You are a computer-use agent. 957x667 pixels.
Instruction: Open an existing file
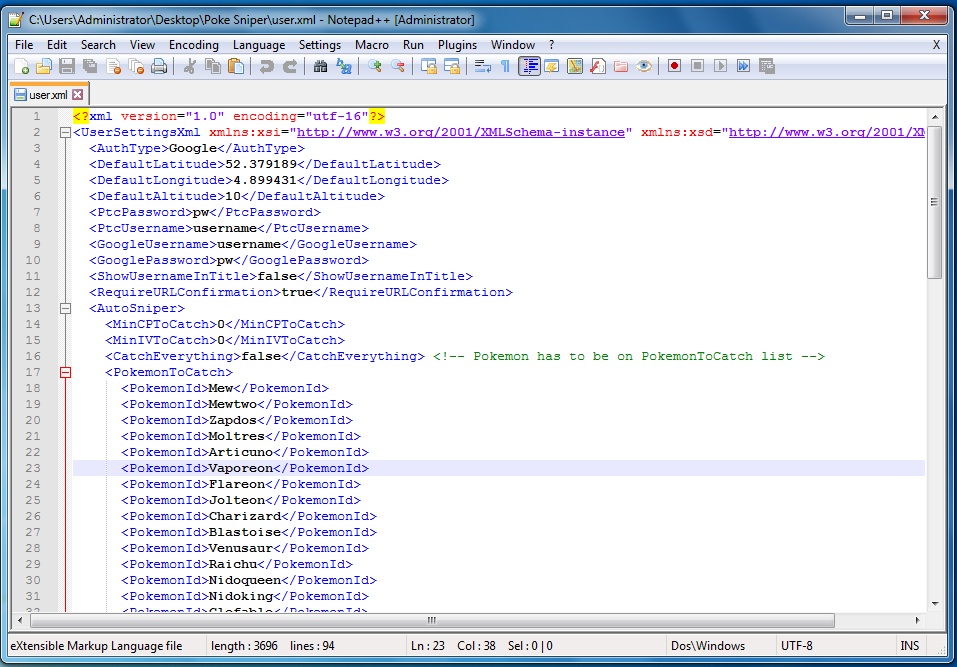42,66
